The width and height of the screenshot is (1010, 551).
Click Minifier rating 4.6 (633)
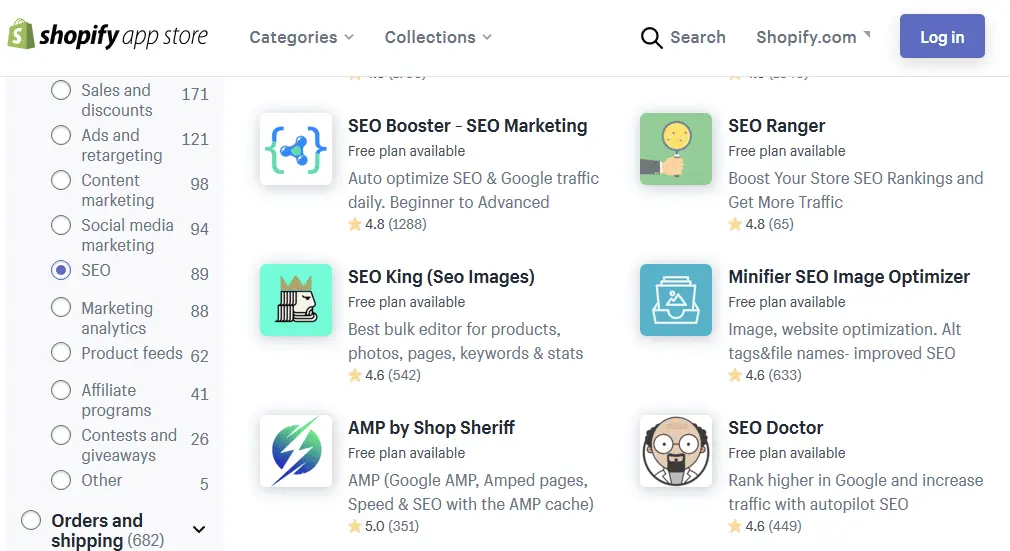click(765, 375)
